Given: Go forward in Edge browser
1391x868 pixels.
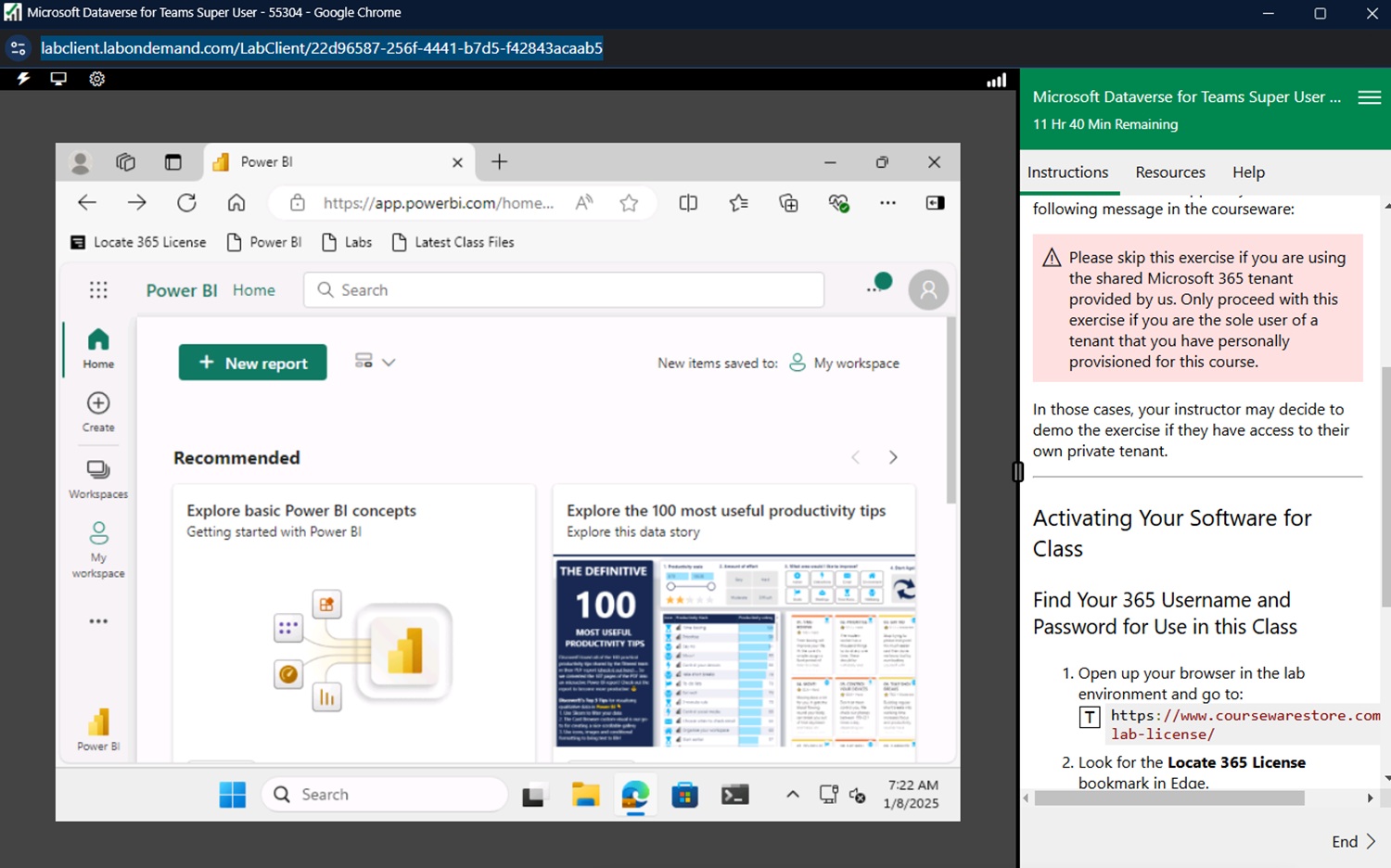Looking at the screenshot, I should 136,202.
